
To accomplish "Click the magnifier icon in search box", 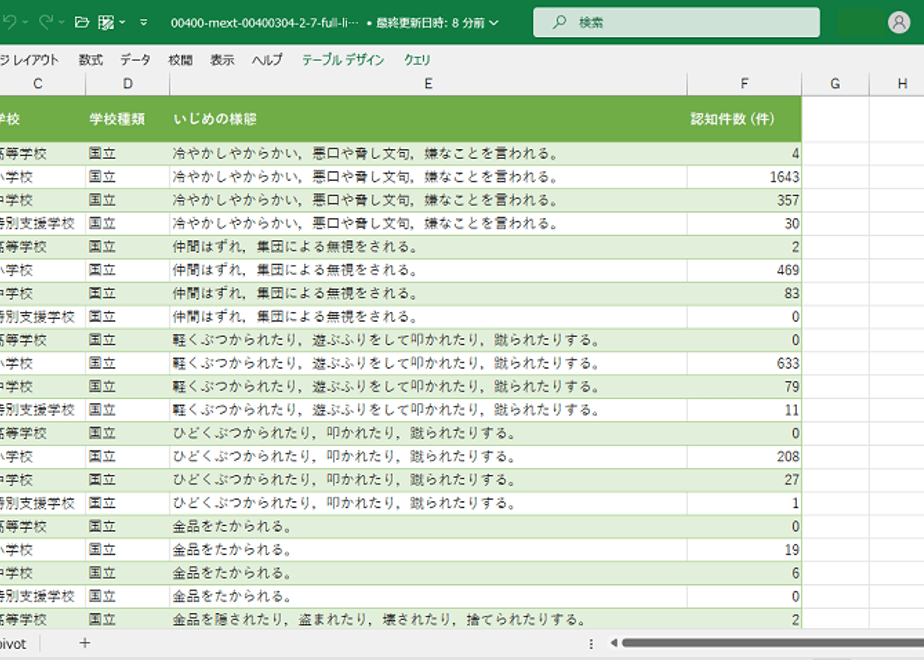I will 559,22.
